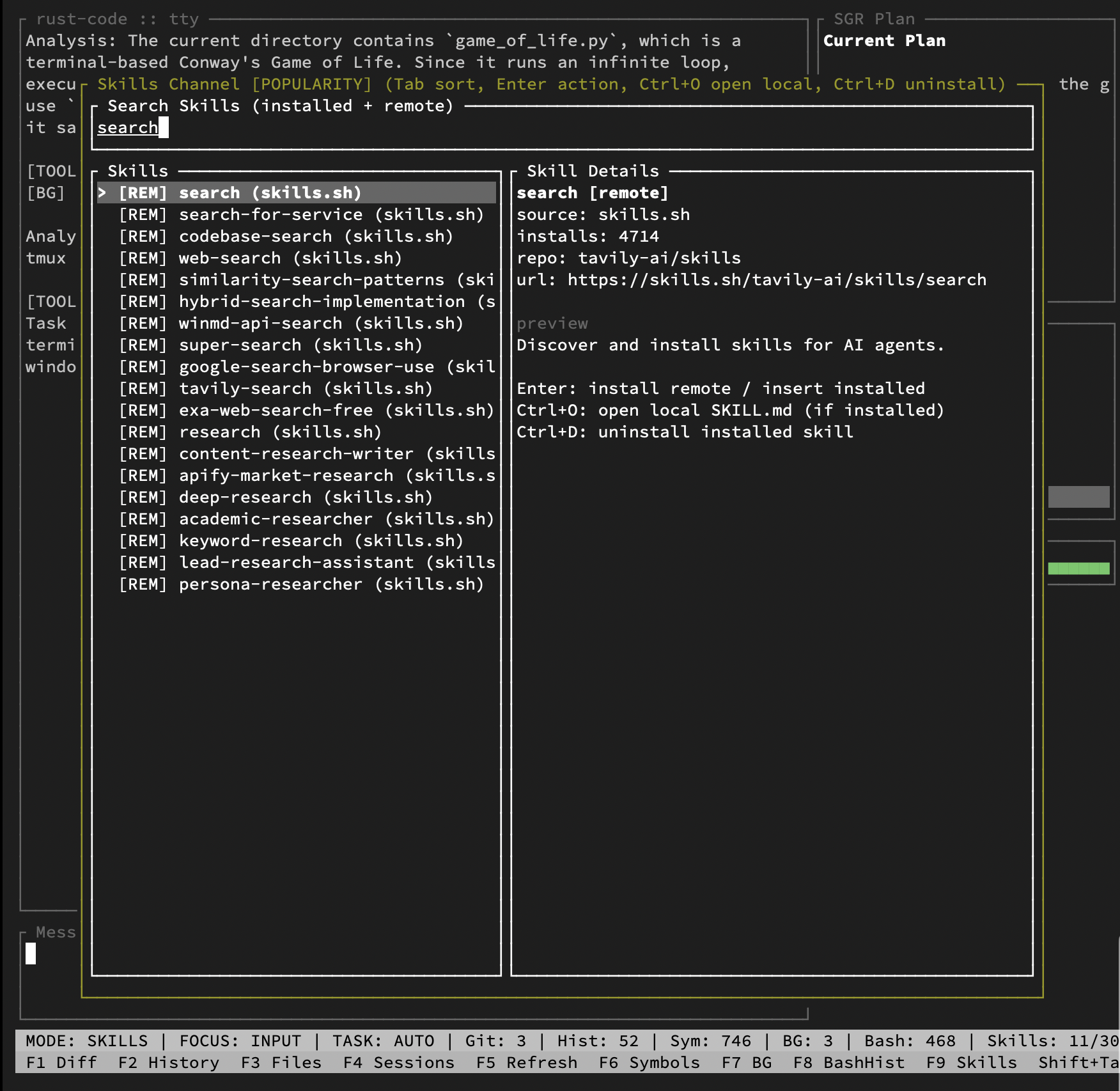Viewport: 1120px width, 1091px height.
Task: Open the History panel via F2
Action: 168,1062
